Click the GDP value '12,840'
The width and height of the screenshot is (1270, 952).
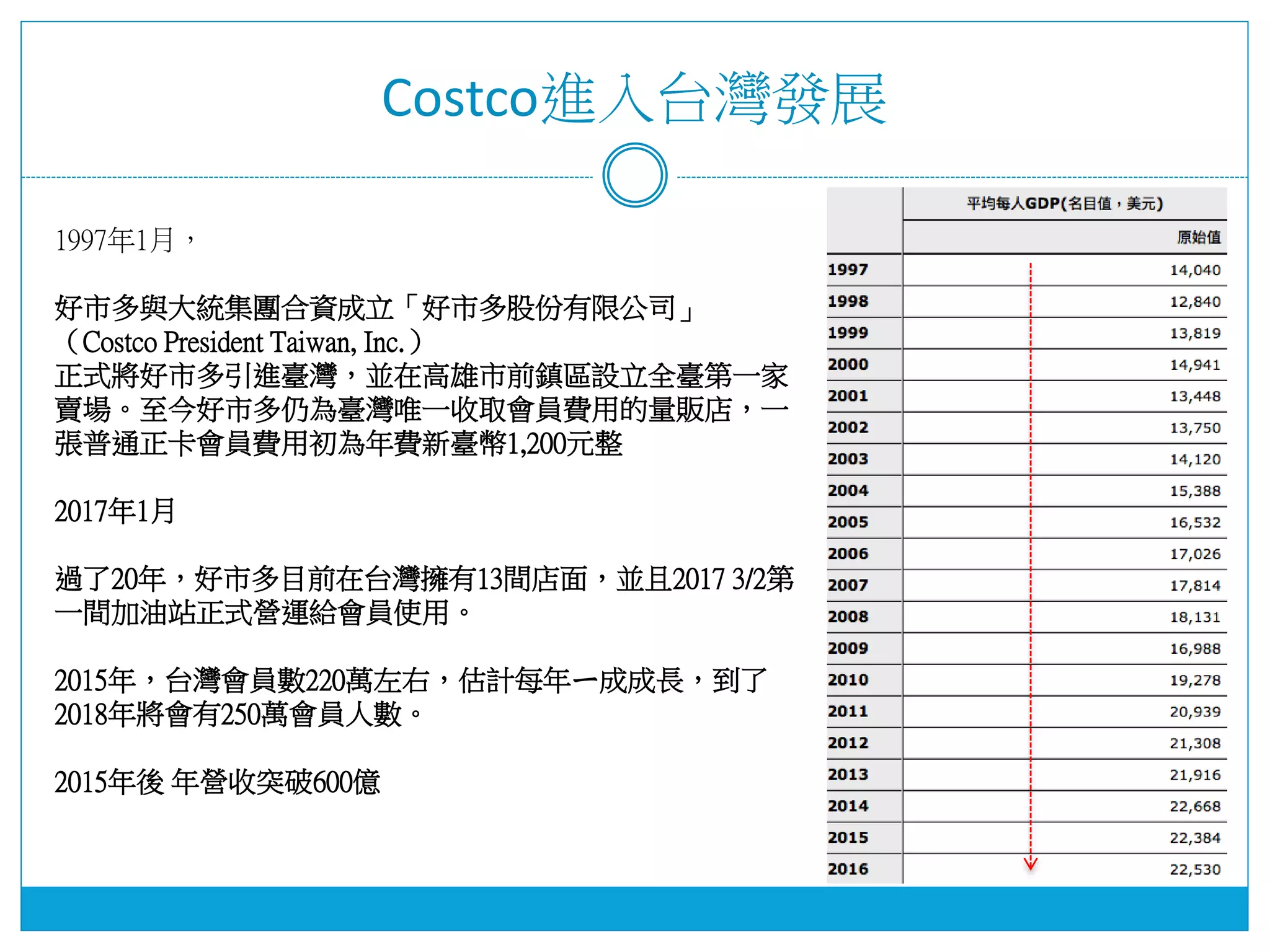click(1195, 302)
